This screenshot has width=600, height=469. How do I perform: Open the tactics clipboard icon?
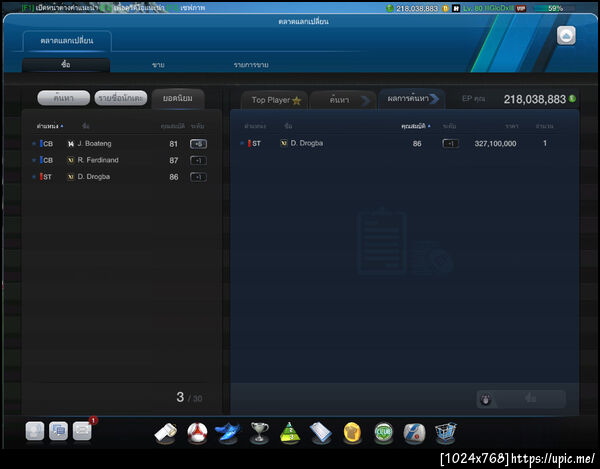tap(321, 433)
